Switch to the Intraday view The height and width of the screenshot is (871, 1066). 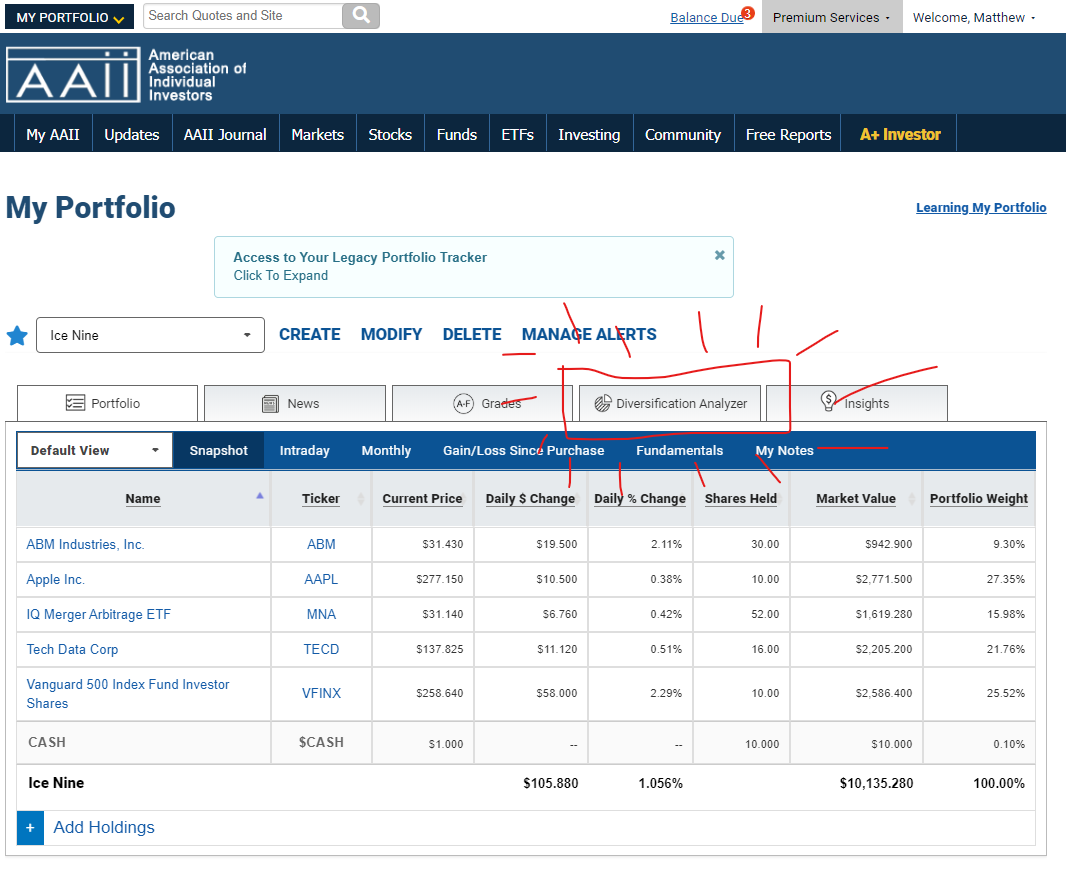305,450
